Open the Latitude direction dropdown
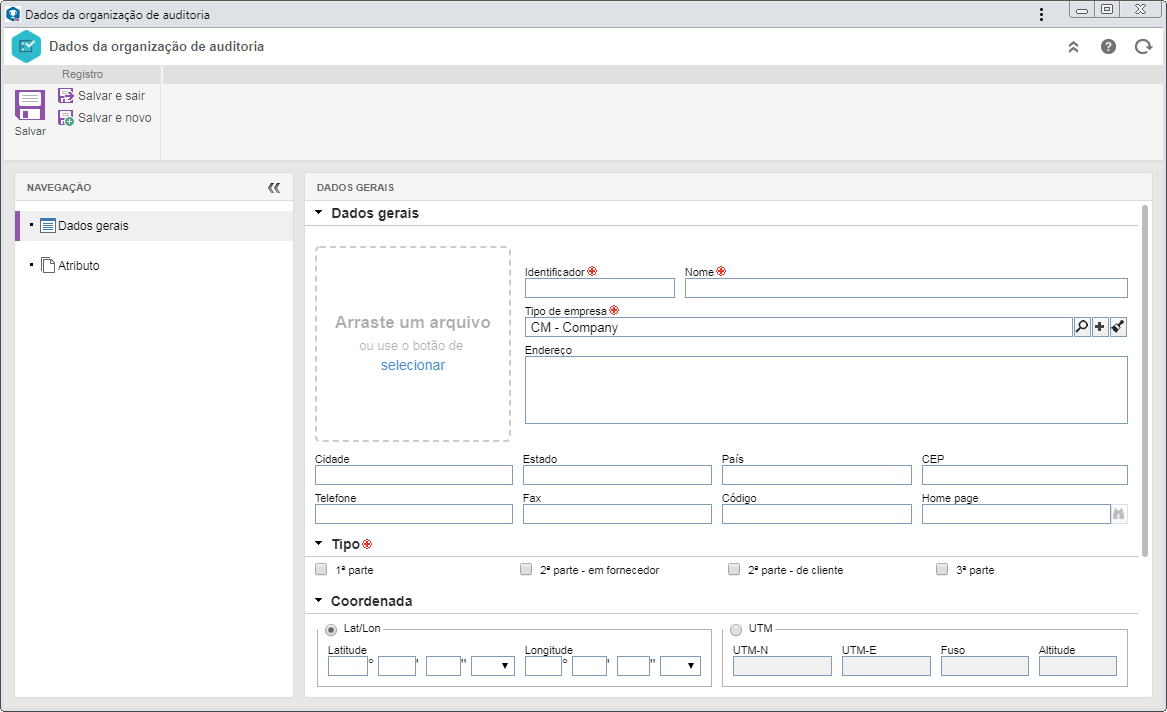Image resolution: width=1167 pixels, height=712 pixels. click(493, 666)
